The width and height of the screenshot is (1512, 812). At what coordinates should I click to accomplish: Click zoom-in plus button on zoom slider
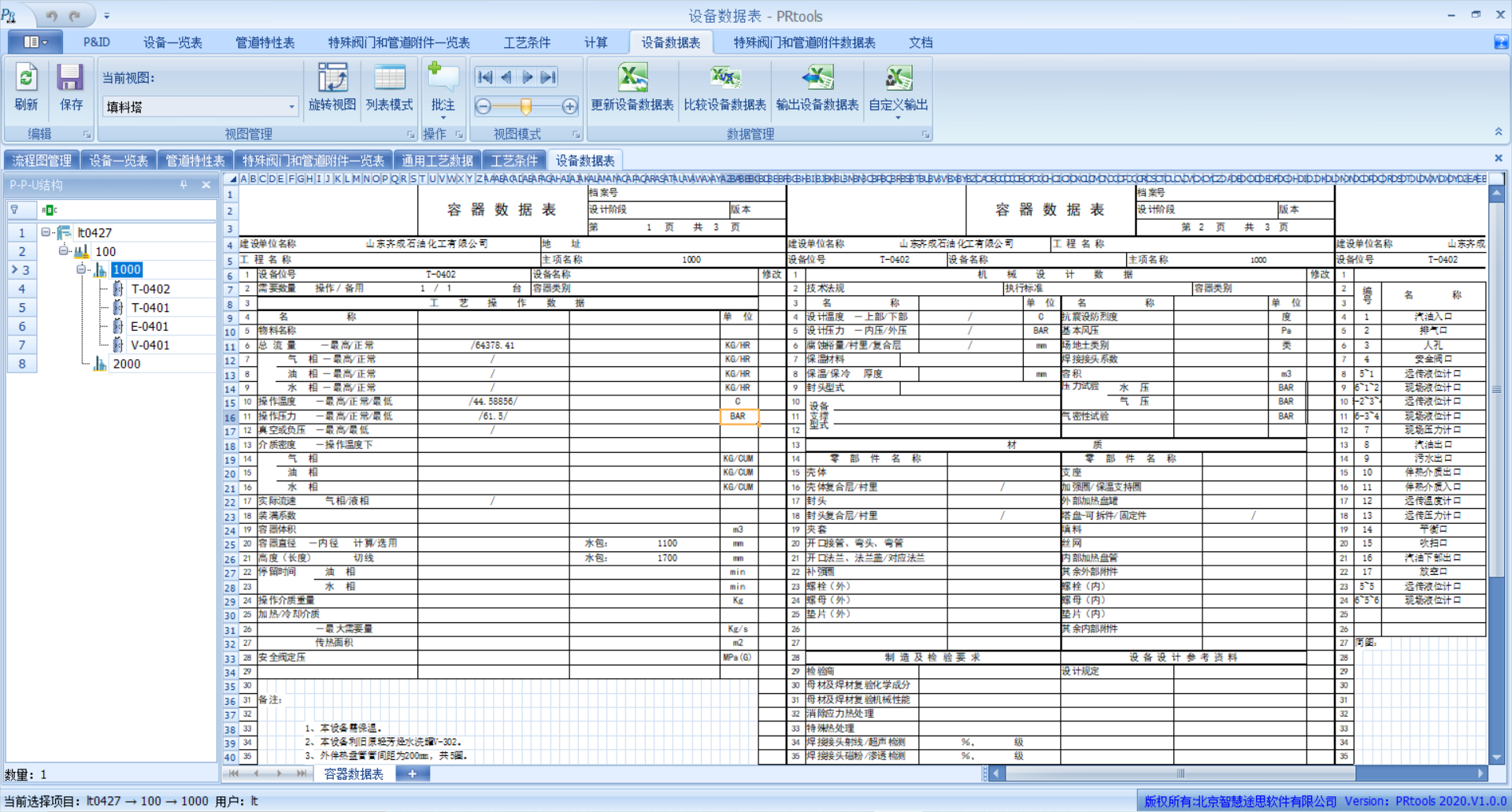pos(570,106)
